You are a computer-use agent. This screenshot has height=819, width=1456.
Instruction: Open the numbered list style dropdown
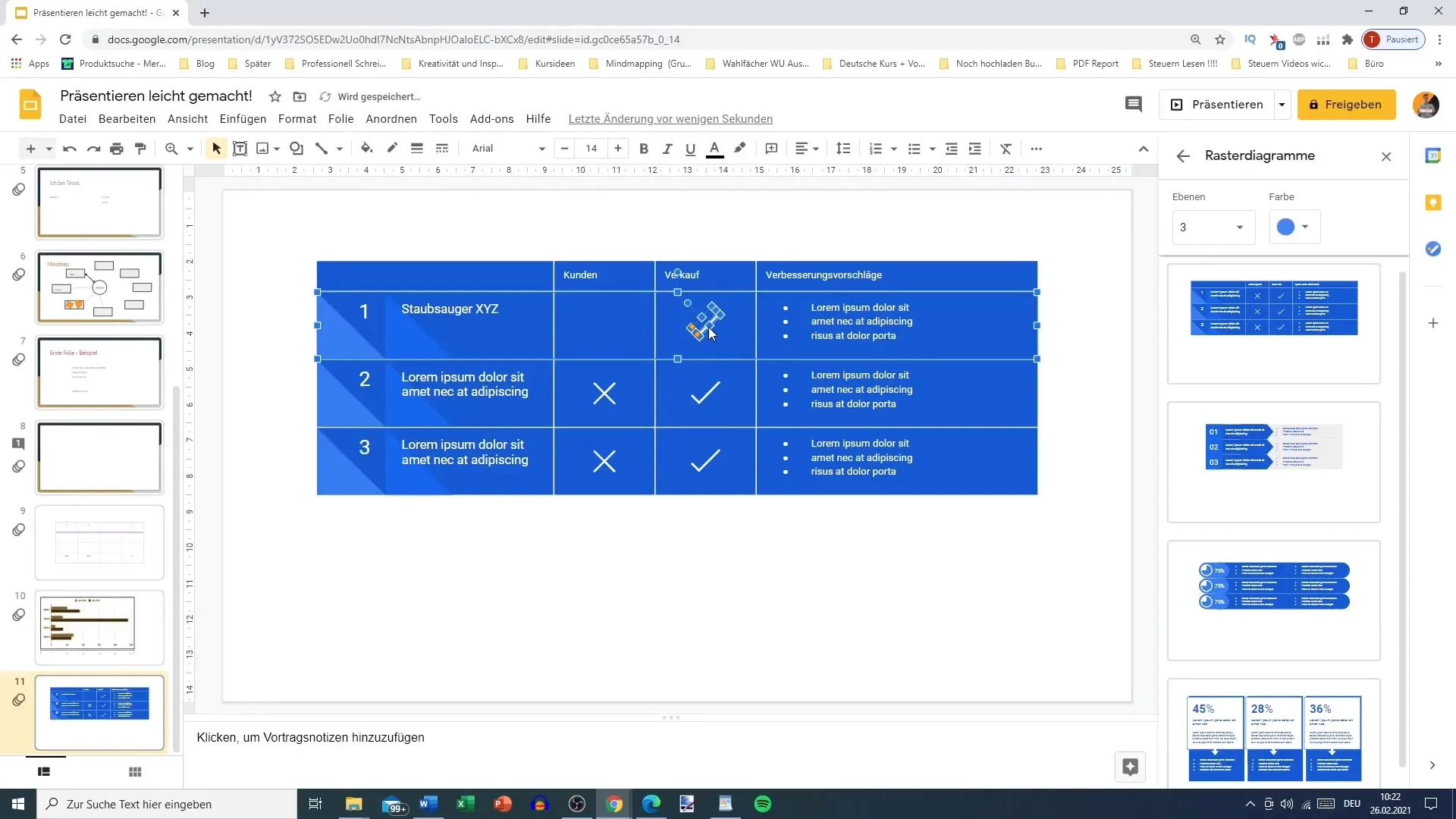pyautogui.click(x=894, y=149)
